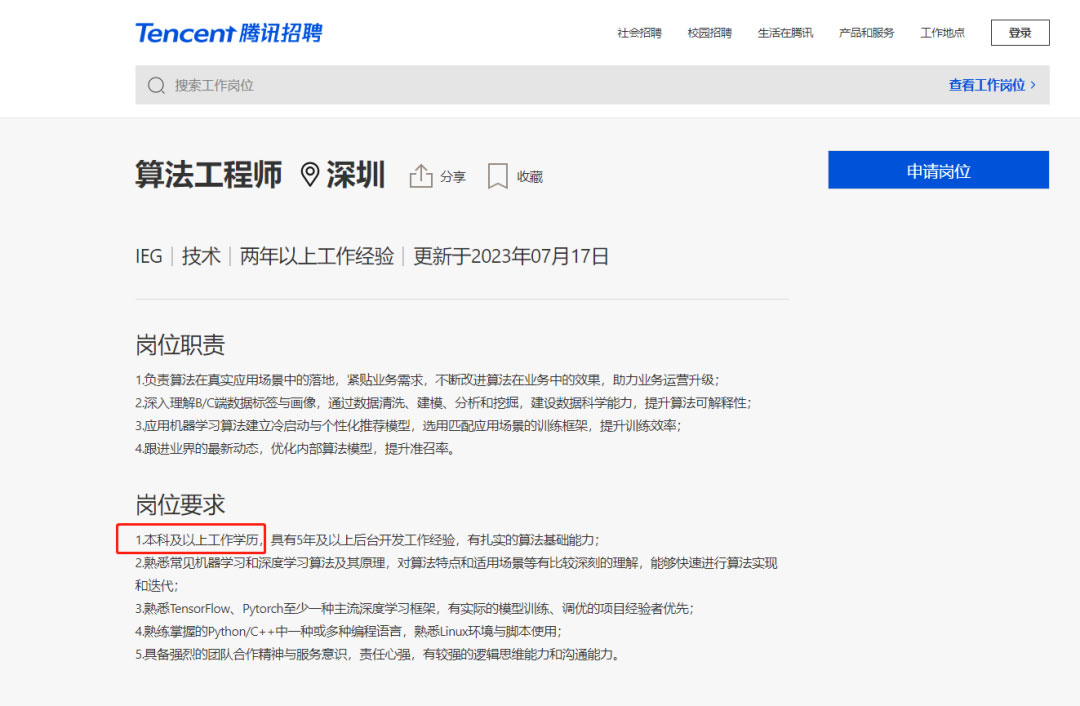This screenshot has width=1080, height=706.
Task: Click the 分享 text label
Action: (x=453, y=177)
